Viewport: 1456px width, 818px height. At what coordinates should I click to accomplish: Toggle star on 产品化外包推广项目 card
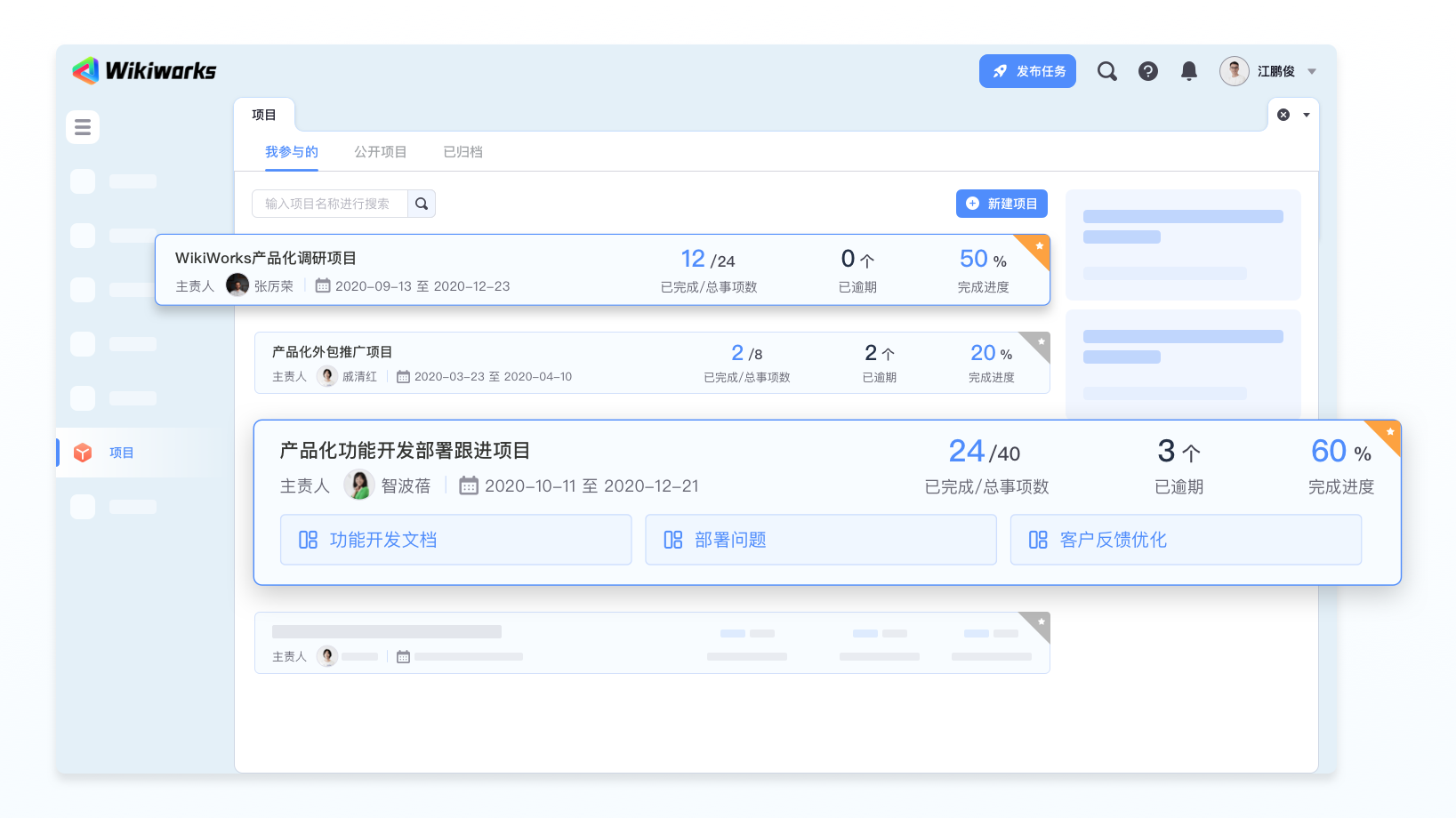pos(1041,342)
